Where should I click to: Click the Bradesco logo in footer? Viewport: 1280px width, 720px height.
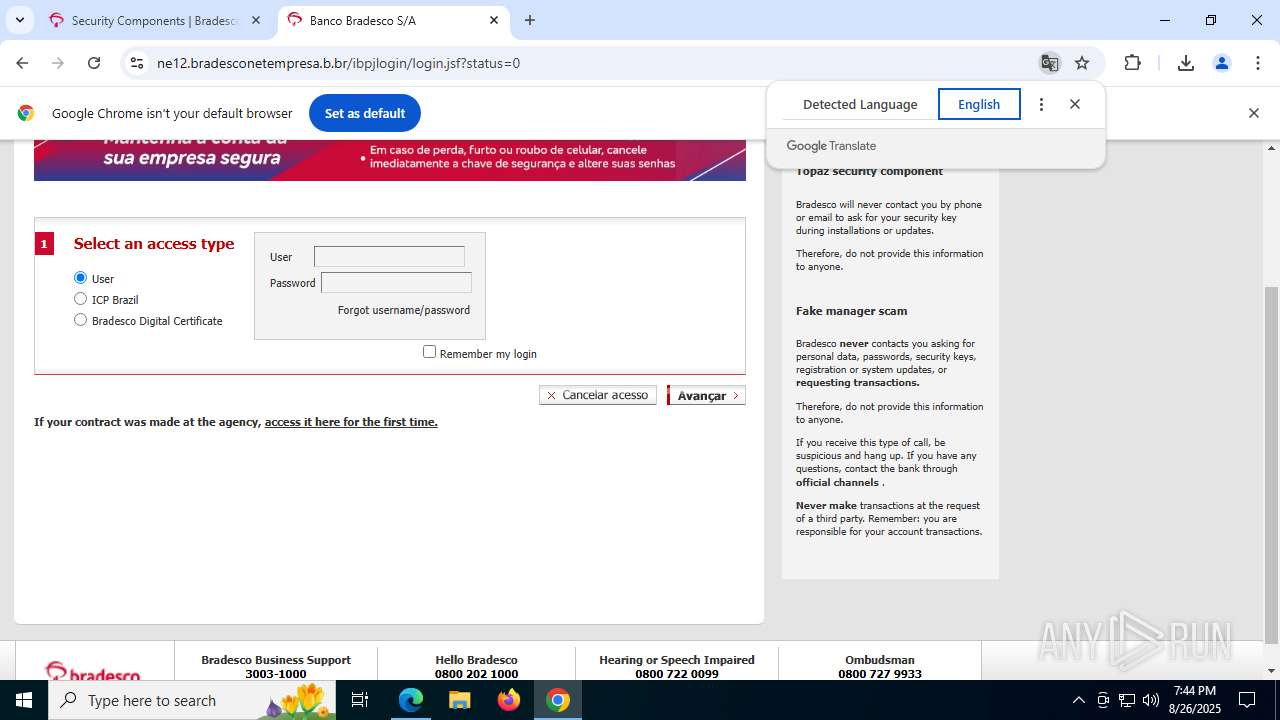click(93, 672)
